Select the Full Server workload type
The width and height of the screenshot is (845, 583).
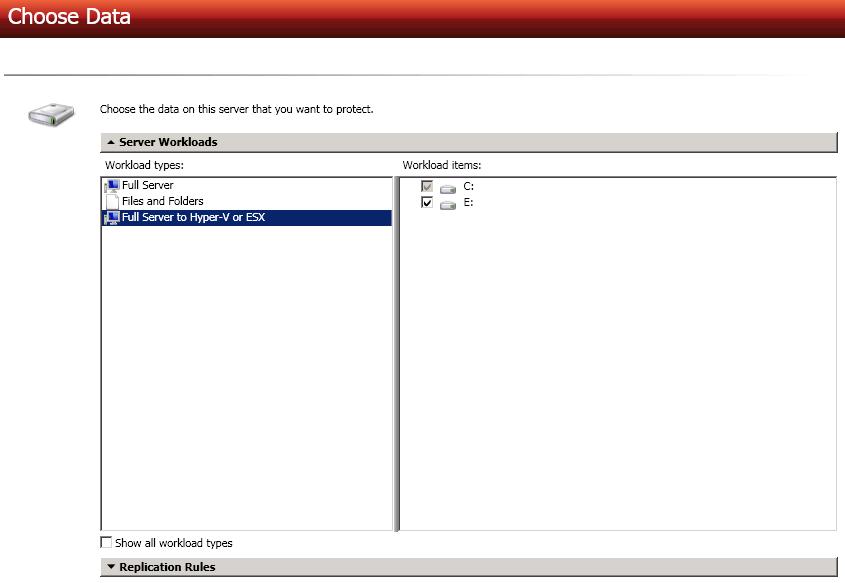click(147, 185)
